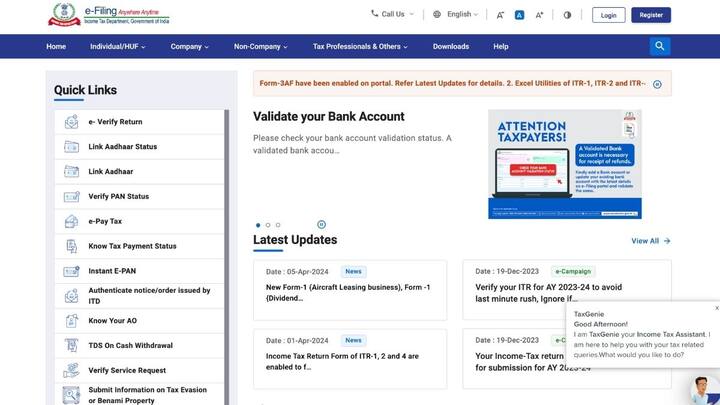Click the Quick Links panel scrollbar

[226, 257]
